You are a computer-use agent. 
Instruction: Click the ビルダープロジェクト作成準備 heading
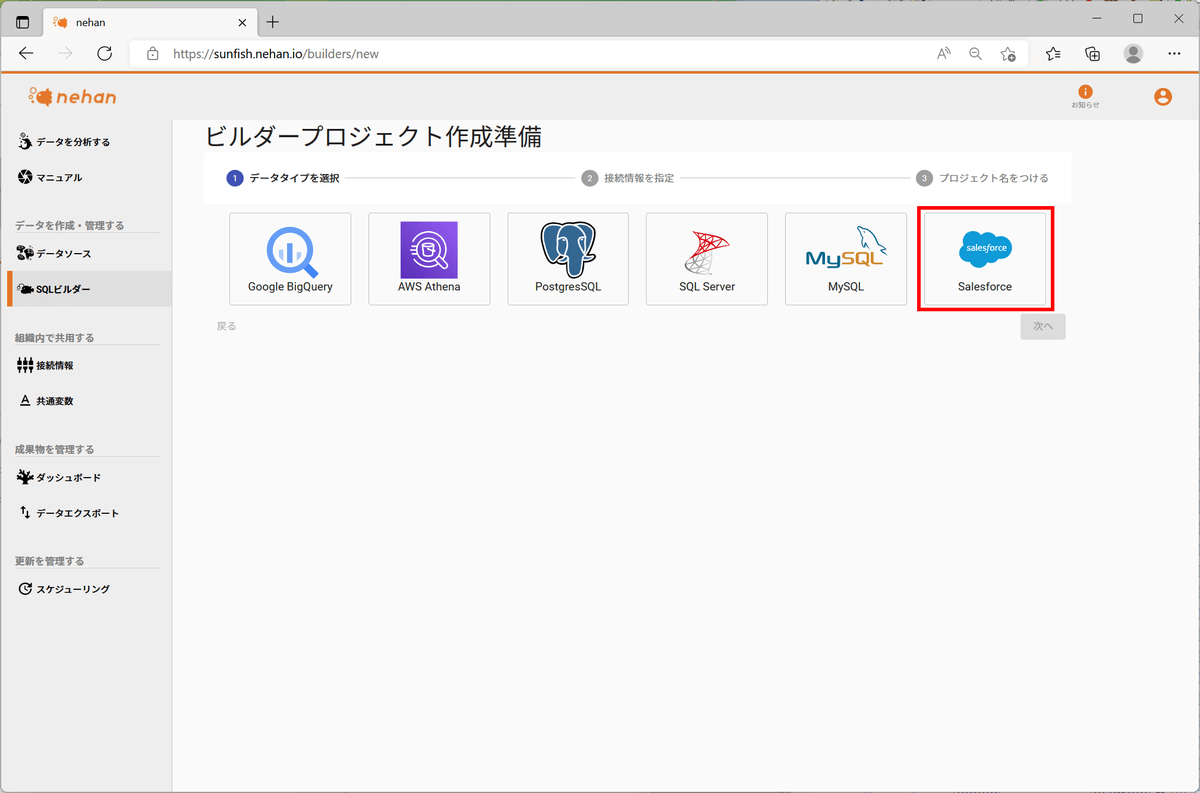[373, 137]
